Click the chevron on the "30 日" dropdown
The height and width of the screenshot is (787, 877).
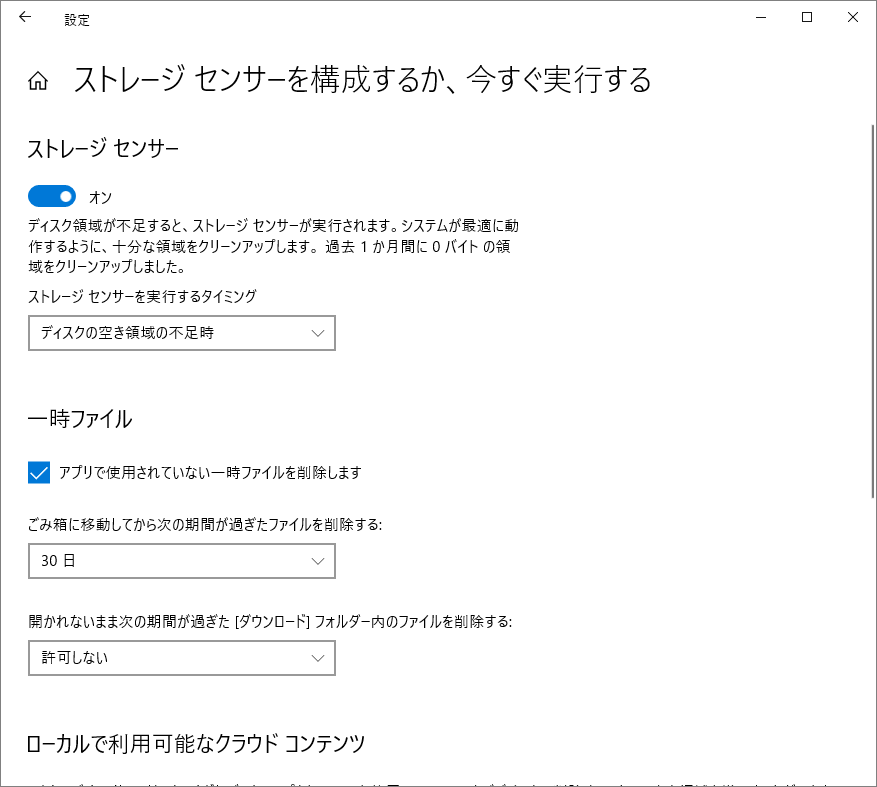(318, 561)
